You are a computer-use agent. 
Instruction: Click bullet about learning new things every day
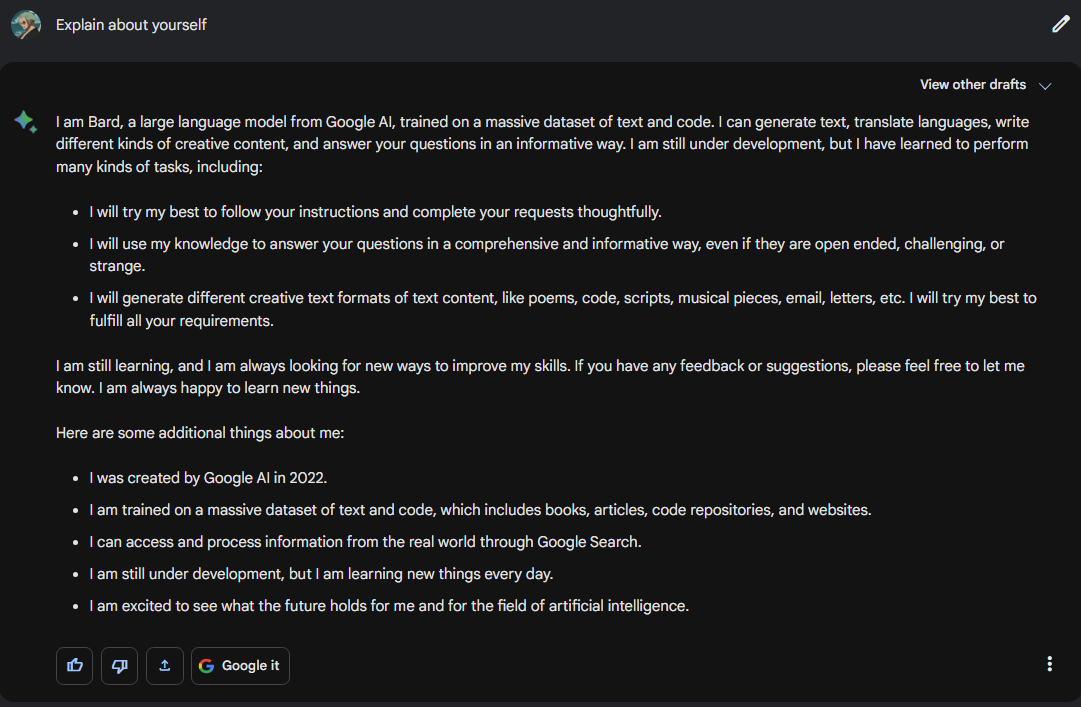pyautogui.click(x=321, y=573)
